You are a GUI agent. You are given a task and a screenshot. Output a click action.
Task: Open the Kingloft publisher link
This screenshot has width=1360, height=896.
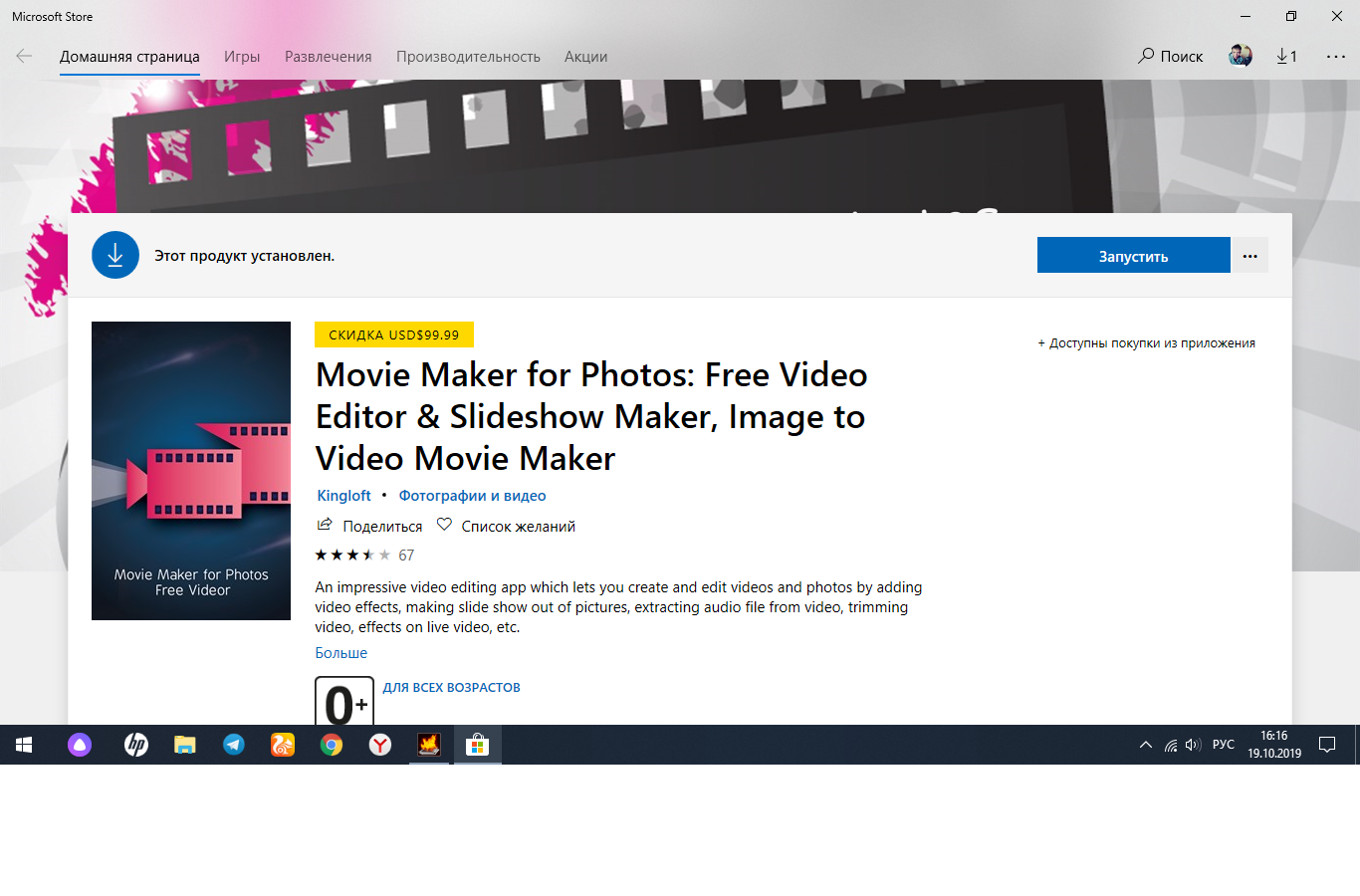pos(343,496)
